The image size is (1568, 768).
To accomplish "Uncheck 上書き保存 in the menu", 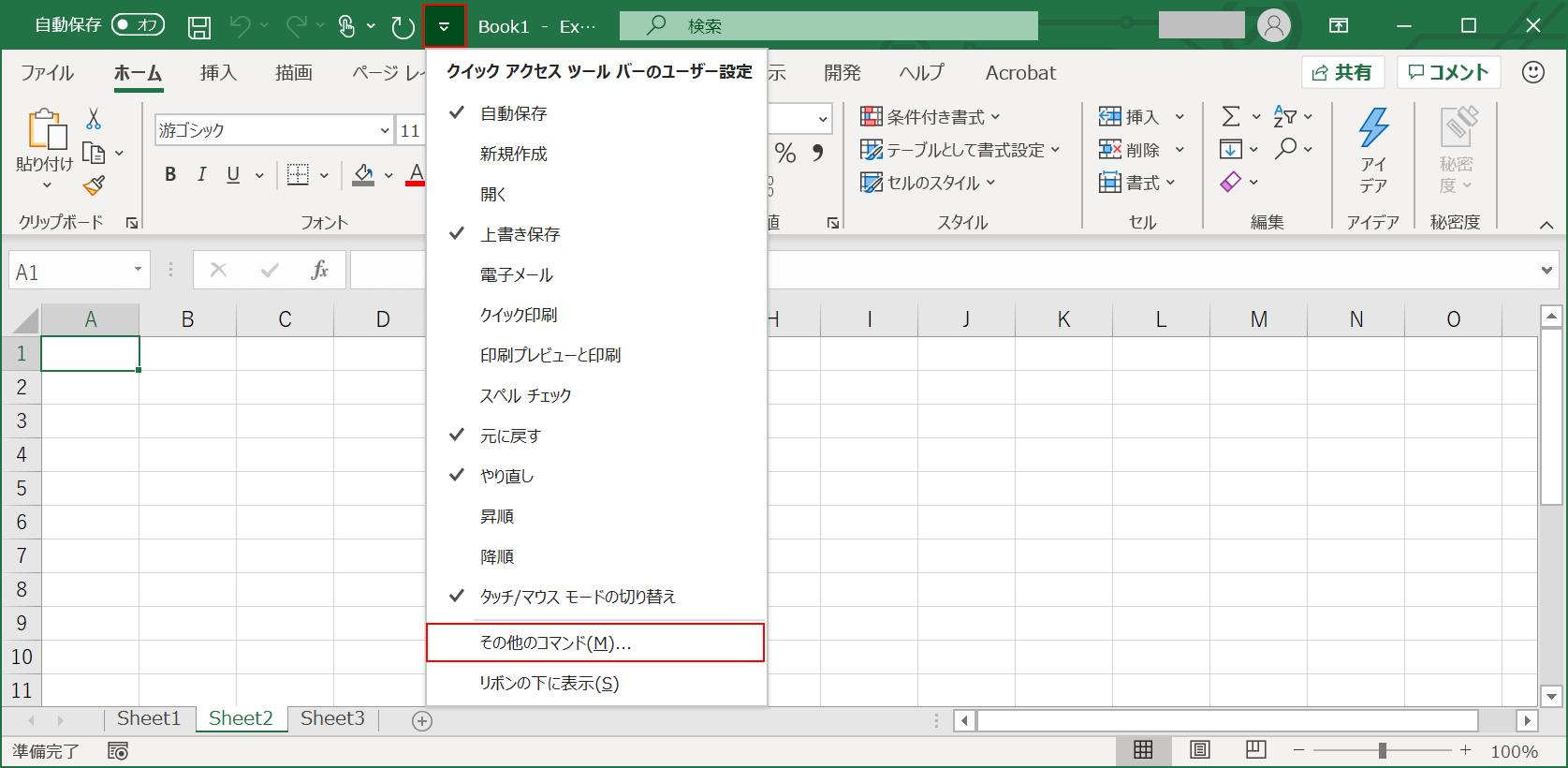I will (596, 234).
